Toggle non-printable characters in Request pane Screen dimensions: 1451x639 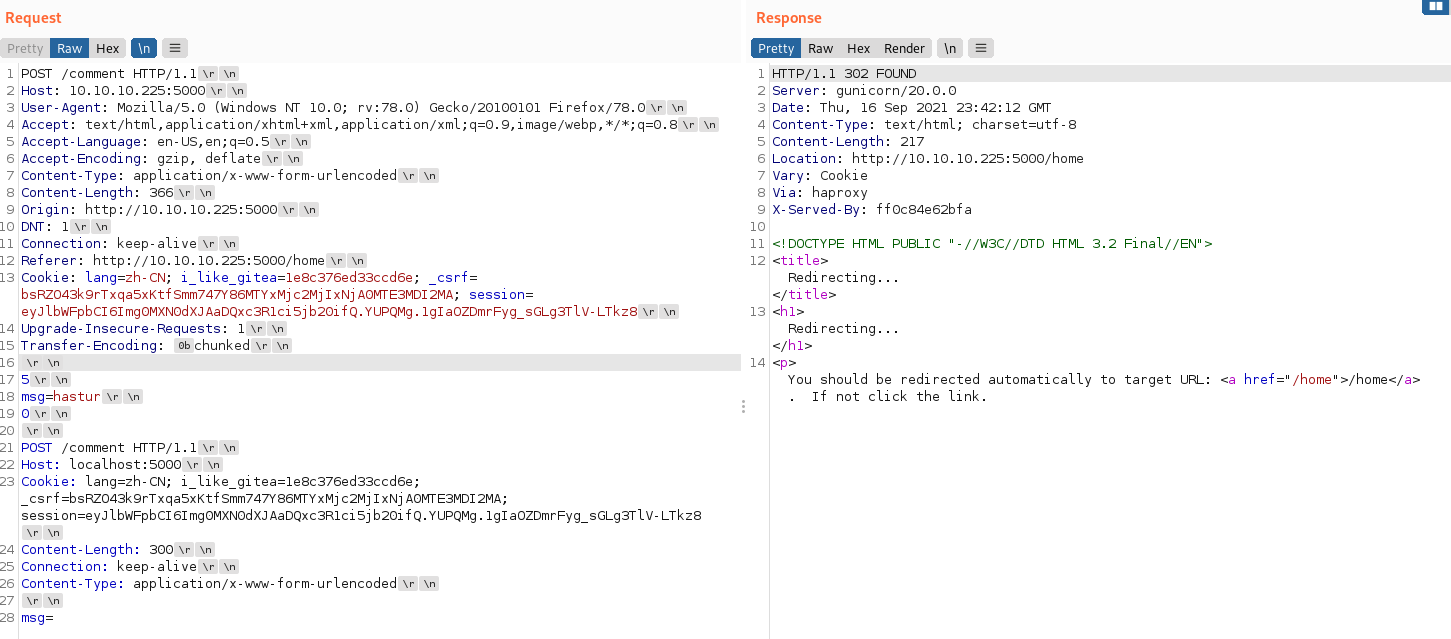pos(145,48)
